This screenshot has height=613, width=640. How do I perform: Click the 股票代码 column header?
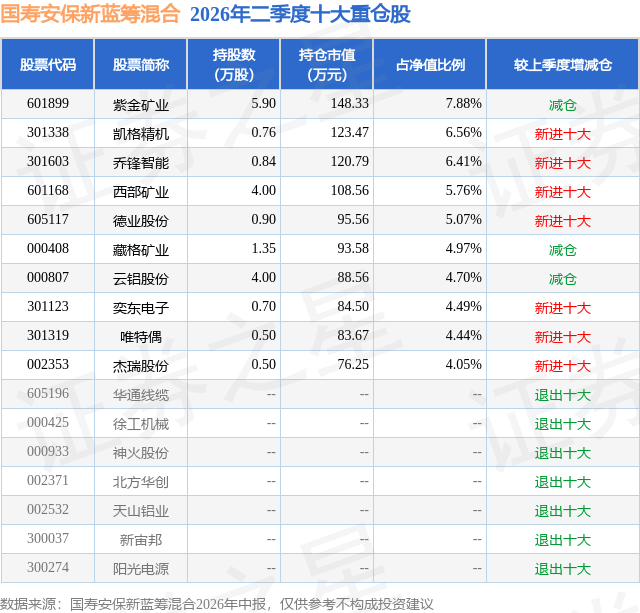tap(48, 64)
